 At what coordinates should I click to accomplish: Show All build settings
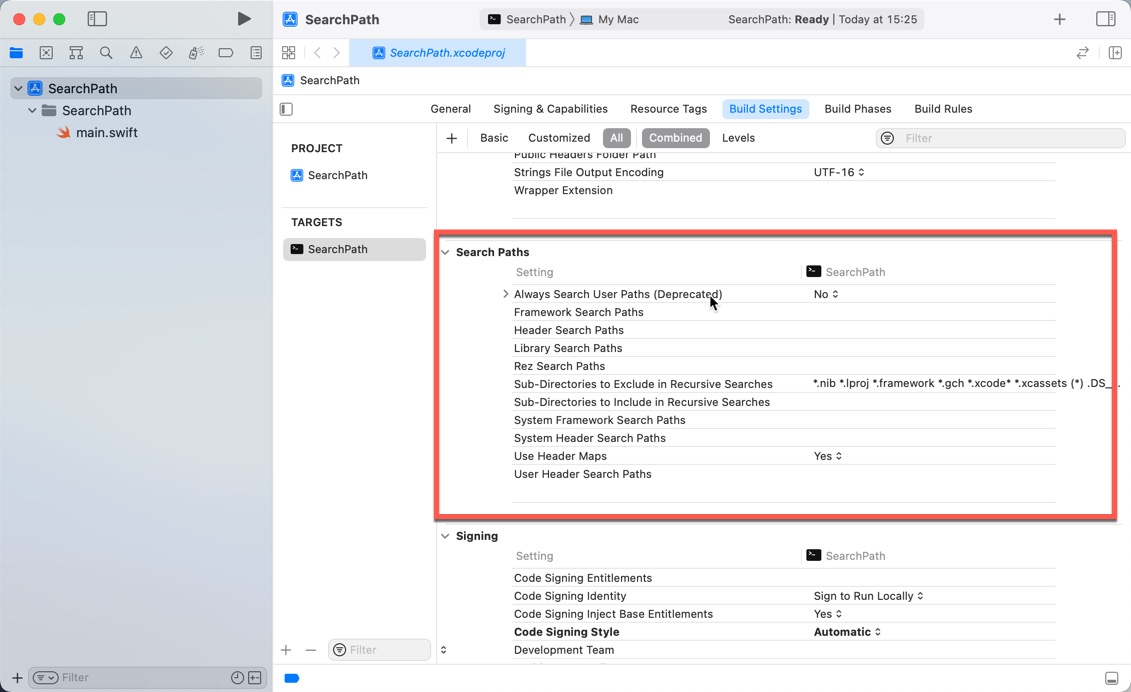(617, 138)
